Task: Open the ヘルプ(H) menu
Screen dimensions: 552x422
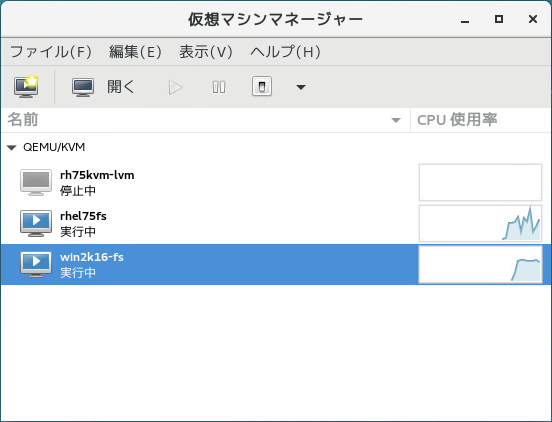Action: click(285, 52)
